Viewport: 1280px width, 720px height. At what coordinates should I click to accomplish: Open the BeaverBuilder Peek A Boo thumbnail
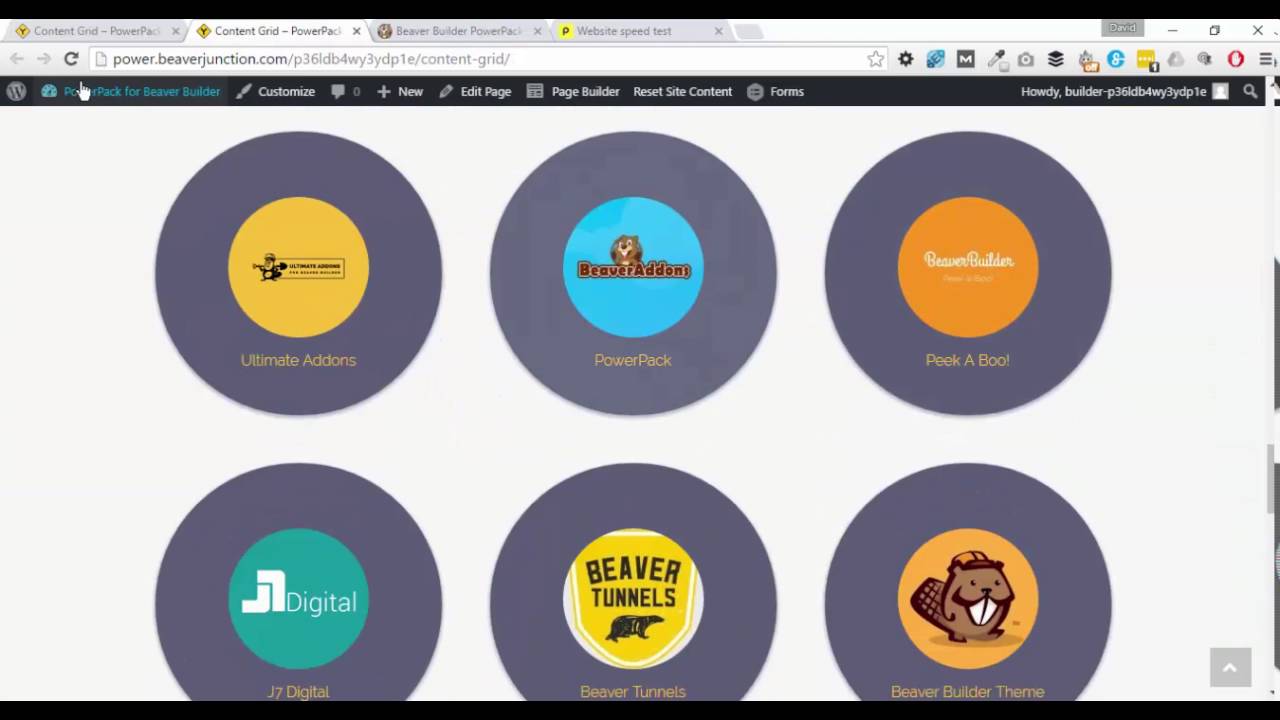[968, 267]
